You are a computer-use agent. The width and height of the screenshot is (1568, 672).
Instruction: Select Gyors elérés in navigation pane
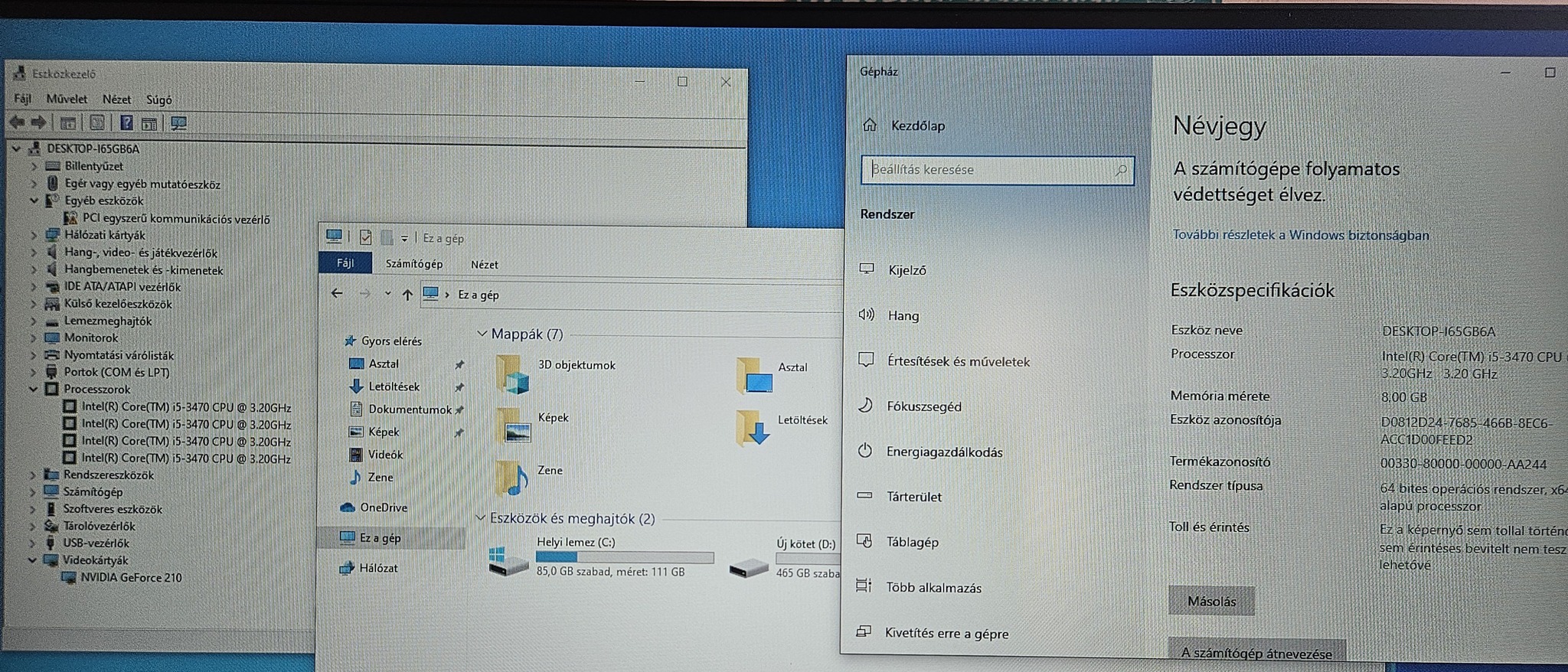(x=391, y=341)
